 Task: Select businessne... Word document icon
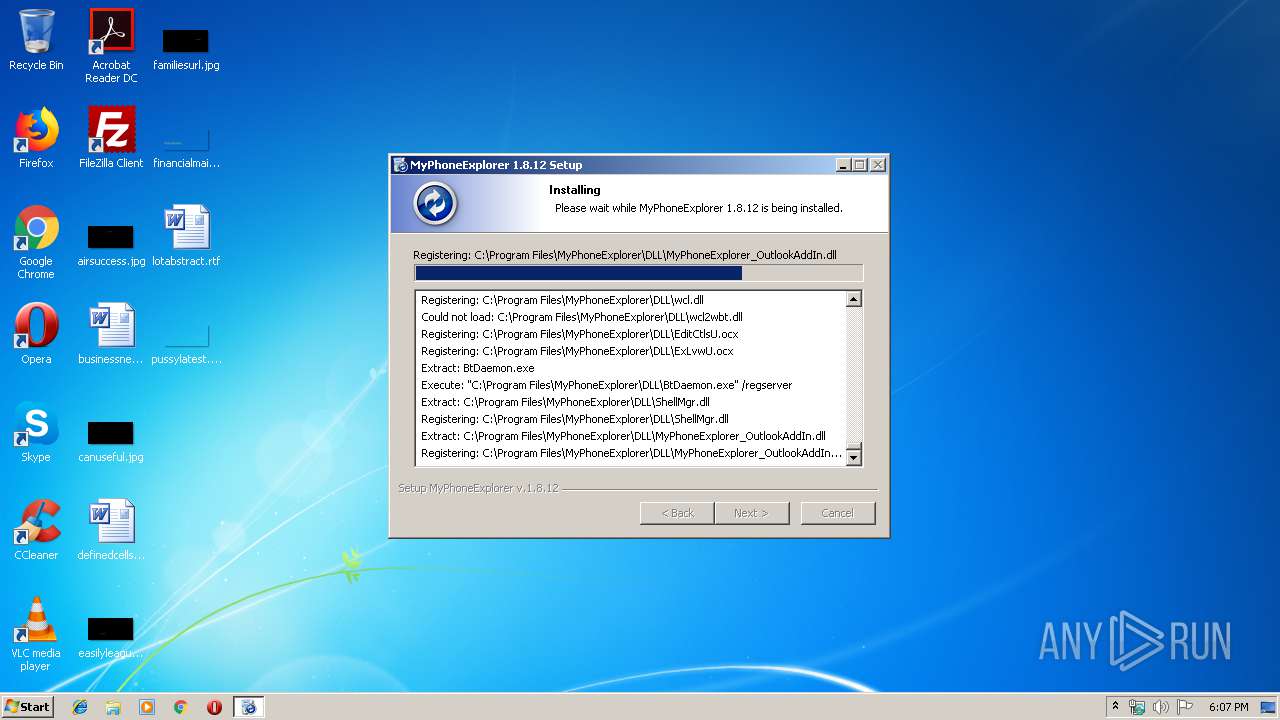point(111,333)
